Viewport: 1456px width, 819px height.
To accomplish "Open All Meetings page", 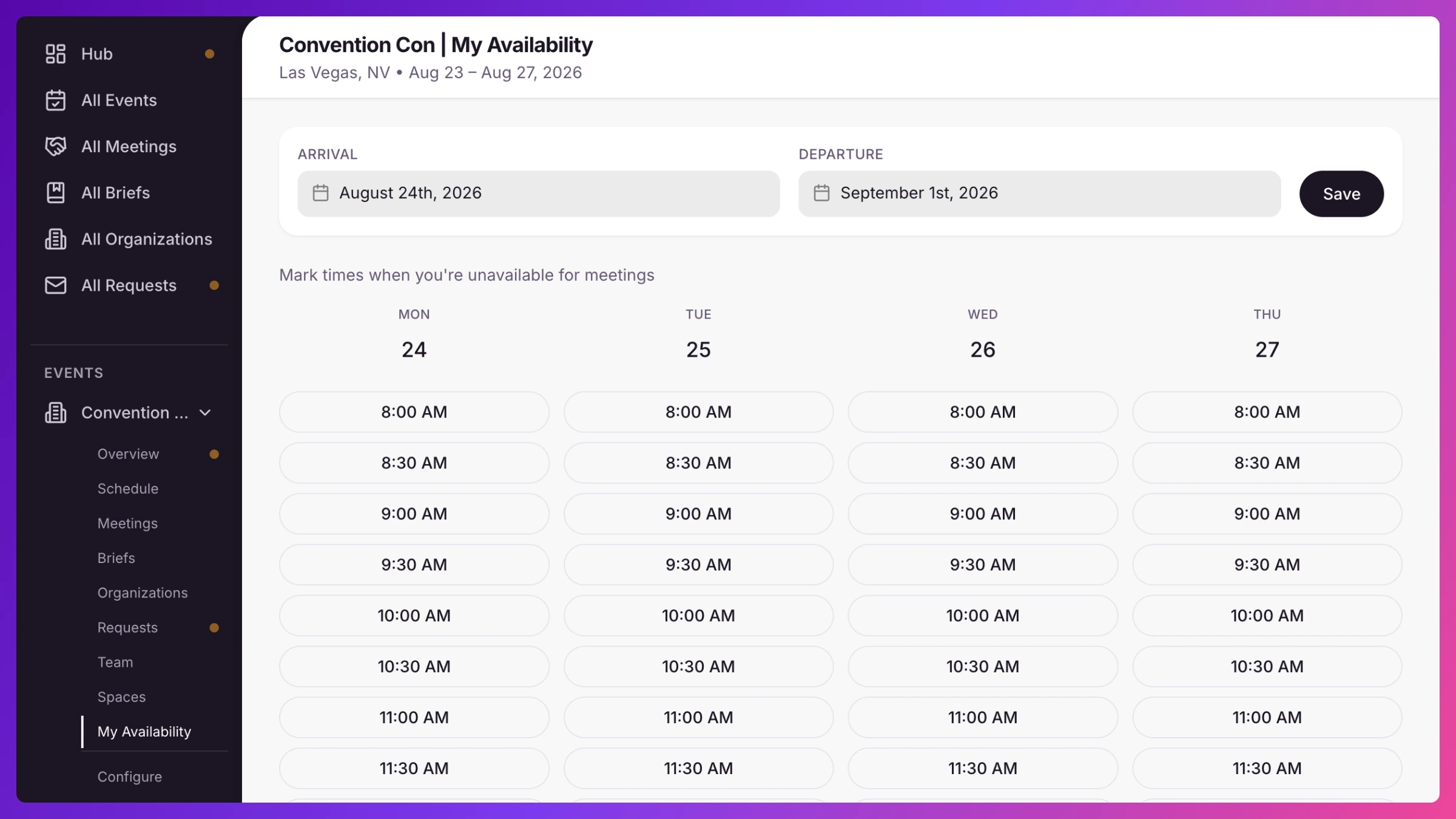I will (x=129, y=146).
